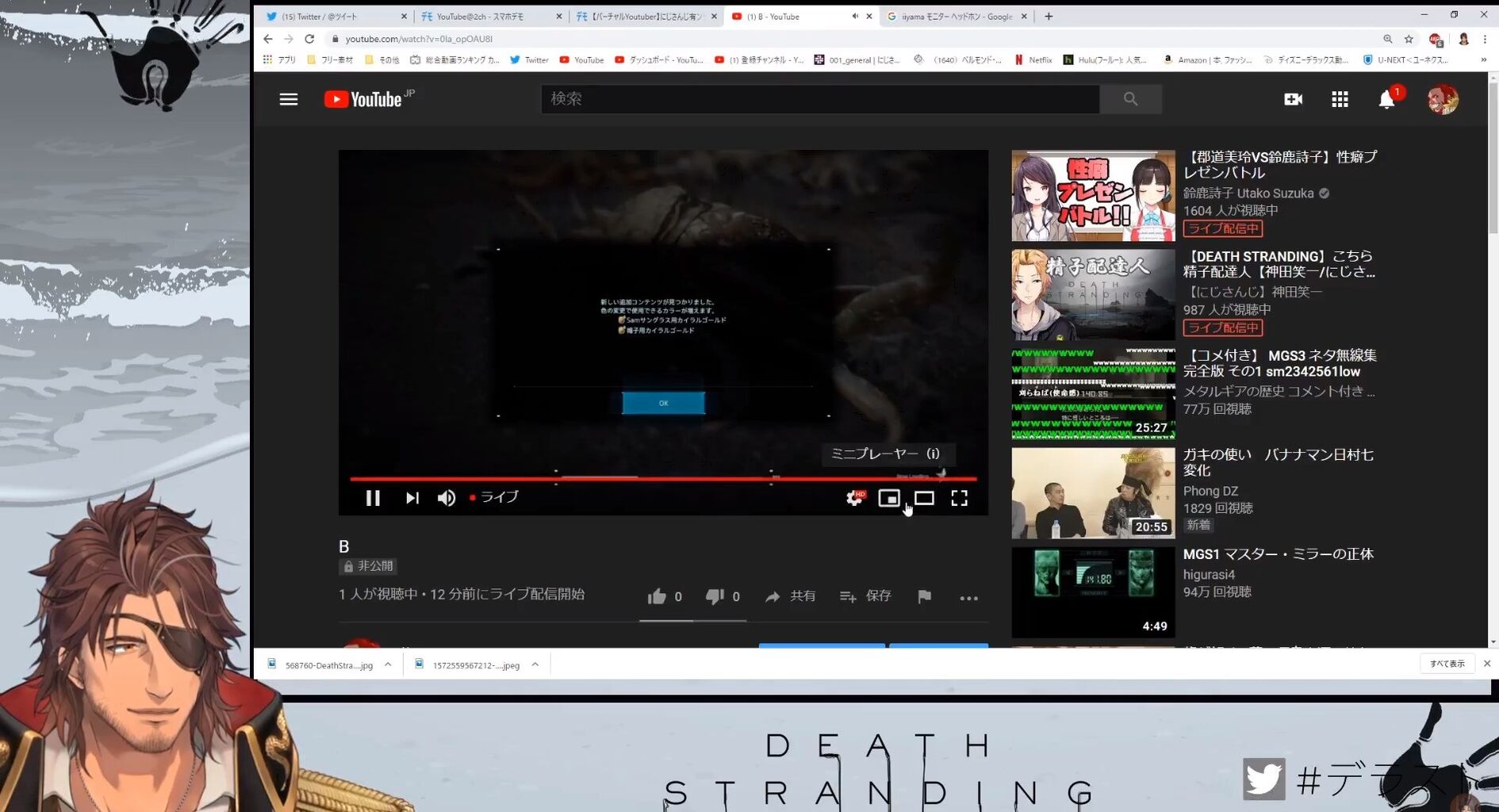Mute the B - YouTube tab audio
This screenshot has width=1499, height=812.
[854, 16]
